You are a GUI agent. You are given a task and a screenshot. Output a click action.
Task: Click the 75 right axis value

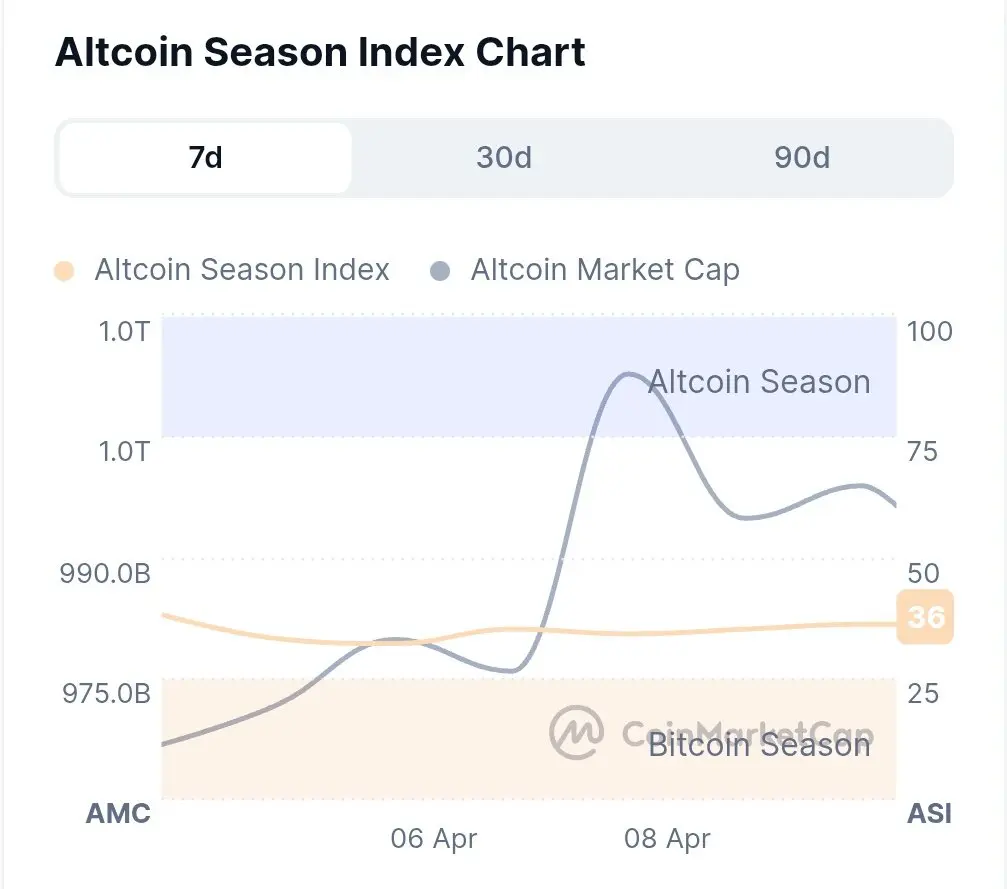tap(923, 452)
